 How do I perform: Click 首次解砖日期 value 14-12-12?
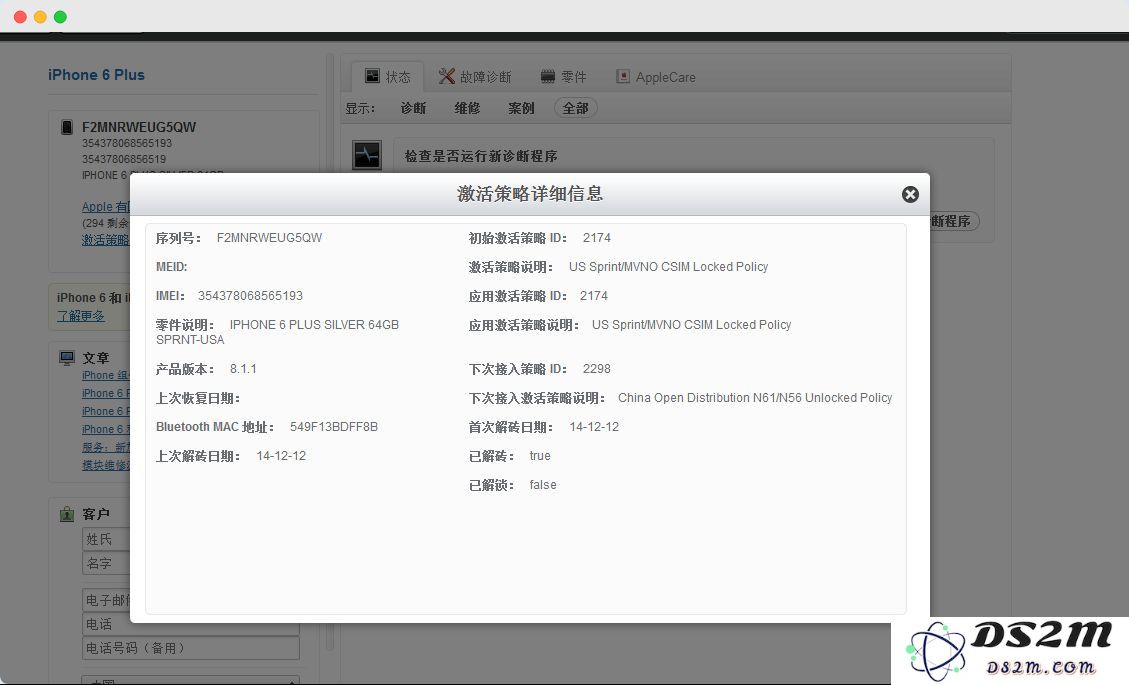click(594, 426)
